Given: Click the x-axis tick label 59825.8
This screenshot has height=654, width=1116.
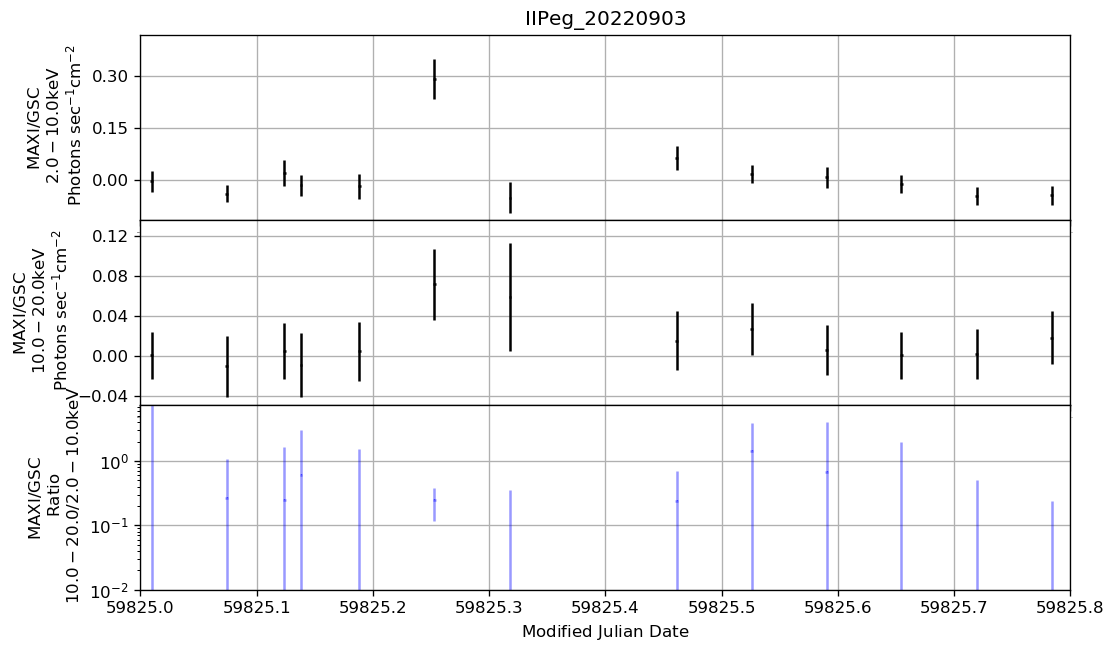Looking at the screenshot, I should coord(1070,608).
